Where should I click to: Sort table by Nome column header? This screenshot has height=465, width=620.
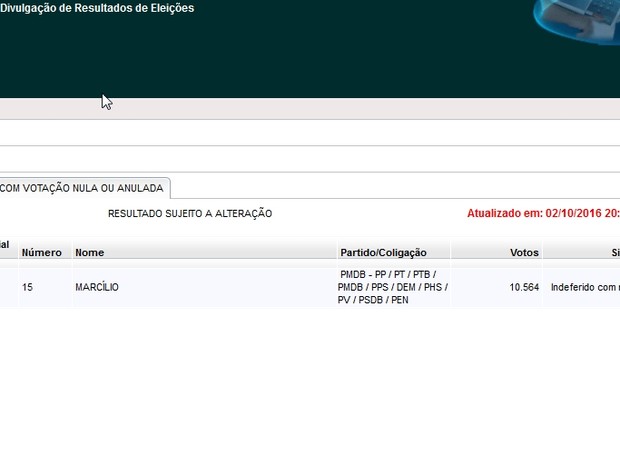(x=90, y=252)
